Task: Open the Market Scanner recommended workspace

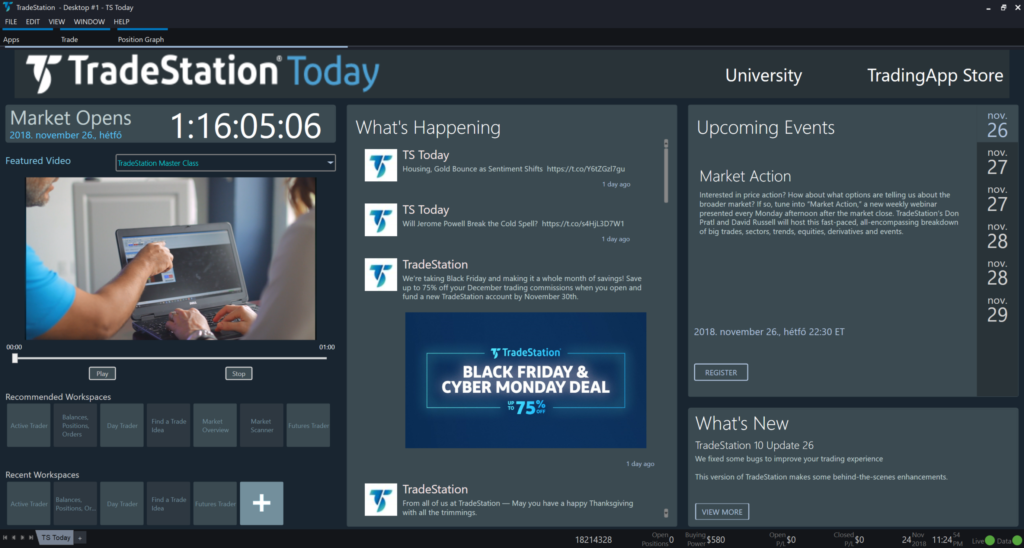Action: pyautogui.click(x=260, y=425)
